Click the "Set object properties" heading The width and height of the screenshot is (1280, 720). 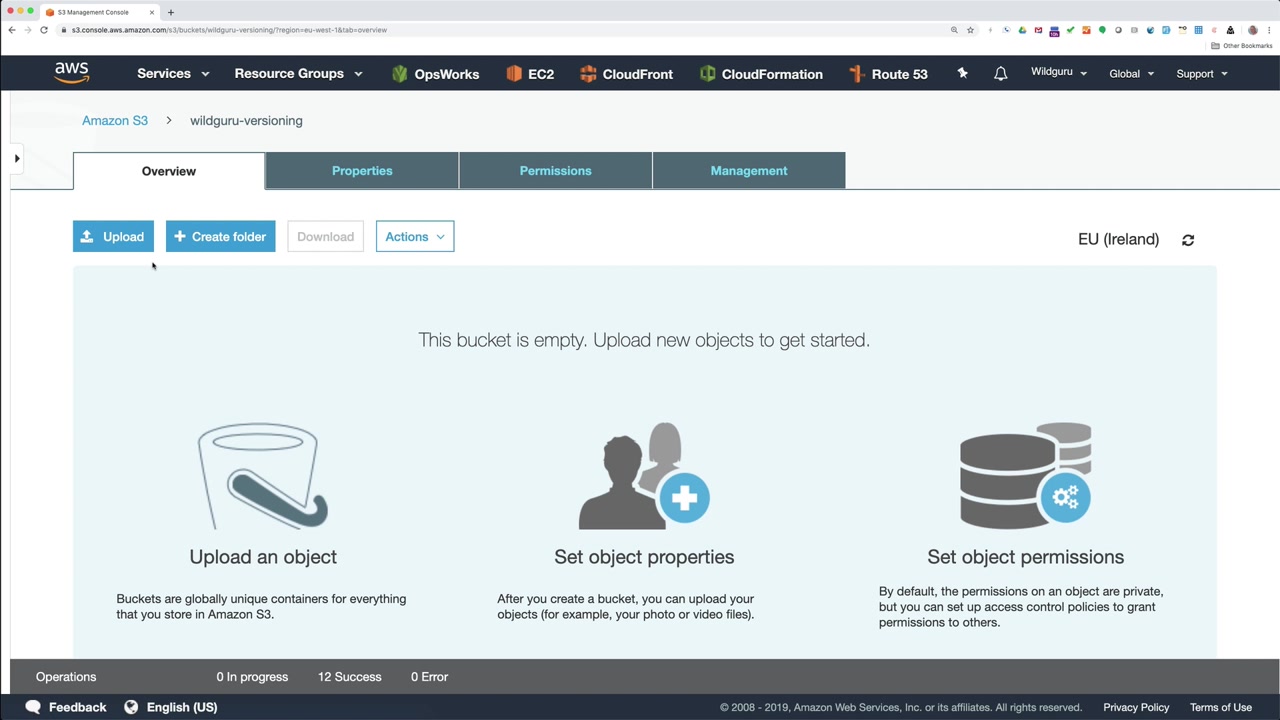pyautogui.click(x=644, y=557)
